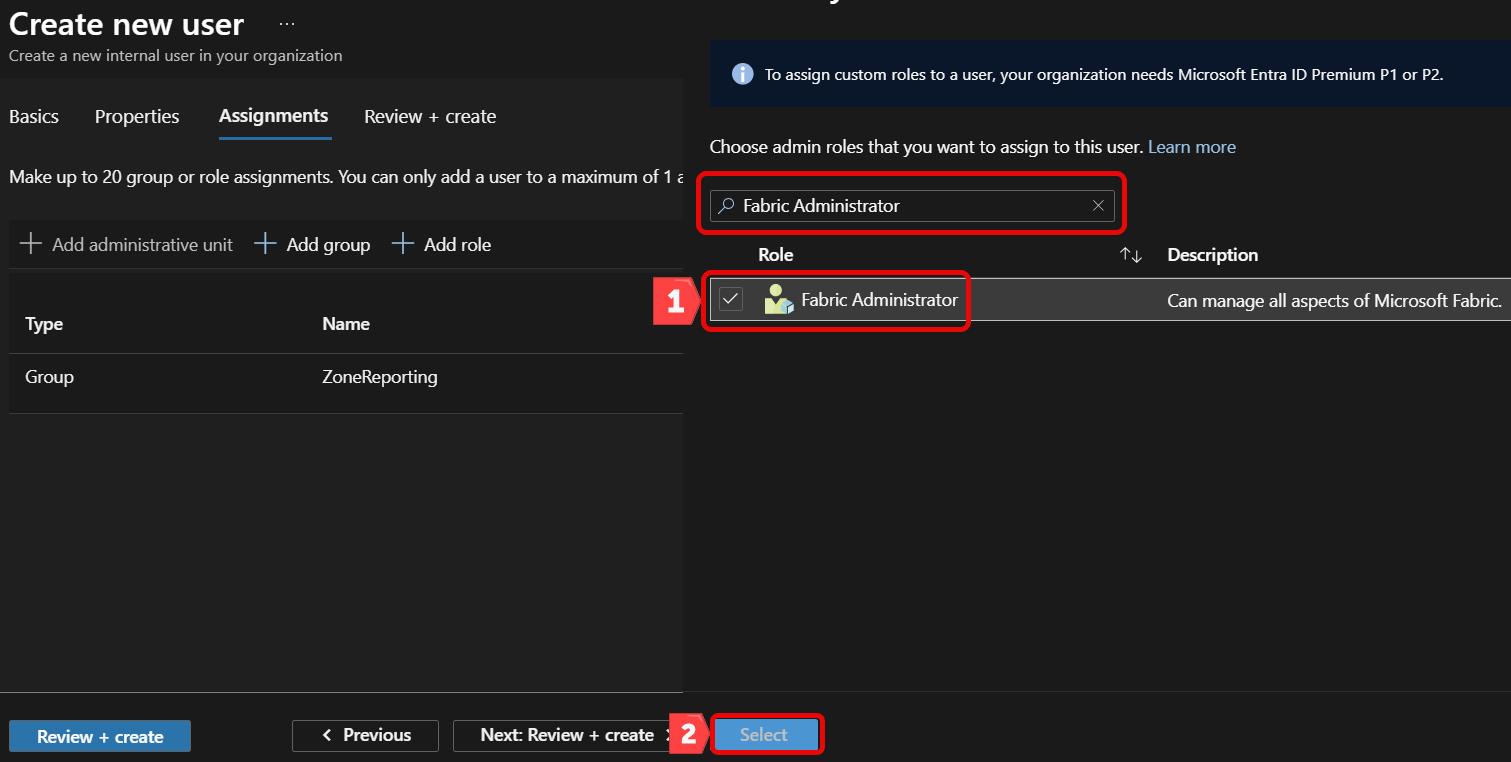Click the plus icon beside Add role

coord(402,244)
